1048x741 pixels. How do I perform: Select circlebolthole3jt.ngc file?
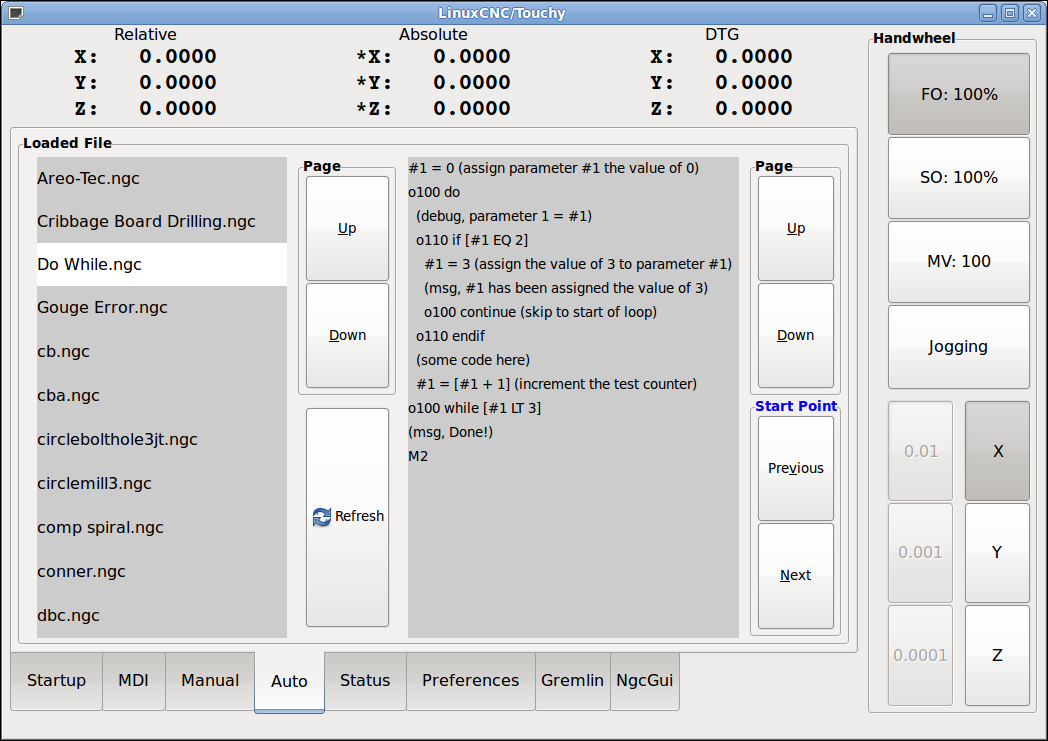click(x=162, y=440)
